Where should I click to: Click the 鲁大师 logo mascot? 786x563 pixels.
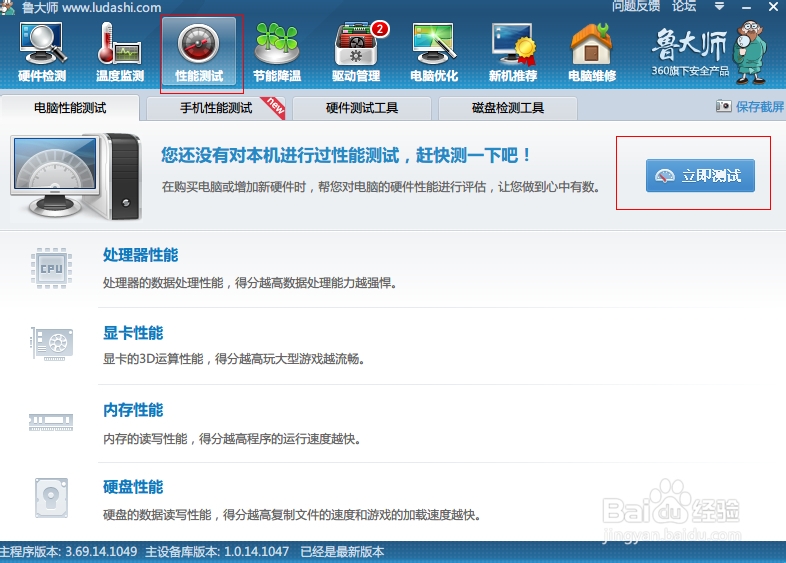click(x=750, y=52)
